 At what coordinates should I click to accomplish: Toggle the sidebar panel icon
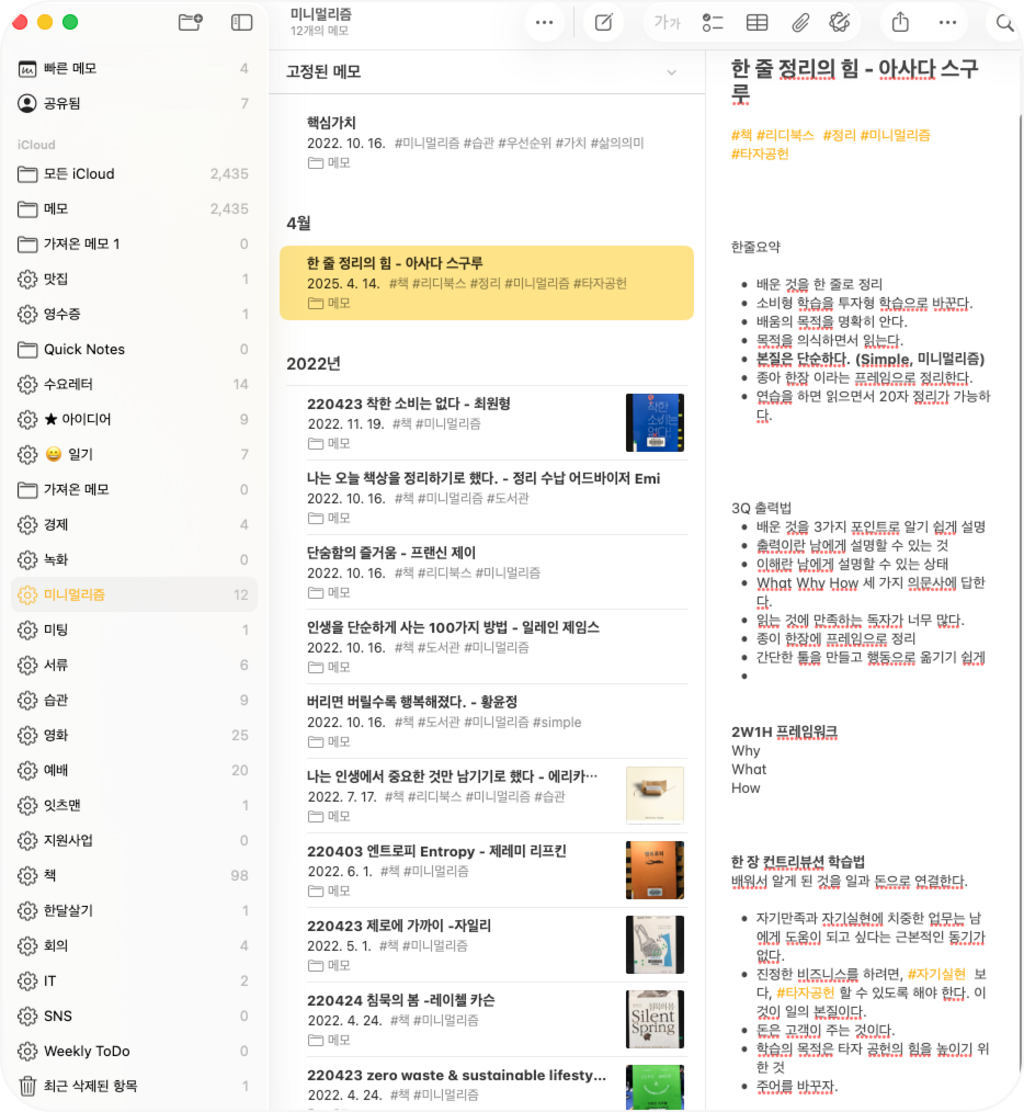pyautogui.click(x=241, y=22)
